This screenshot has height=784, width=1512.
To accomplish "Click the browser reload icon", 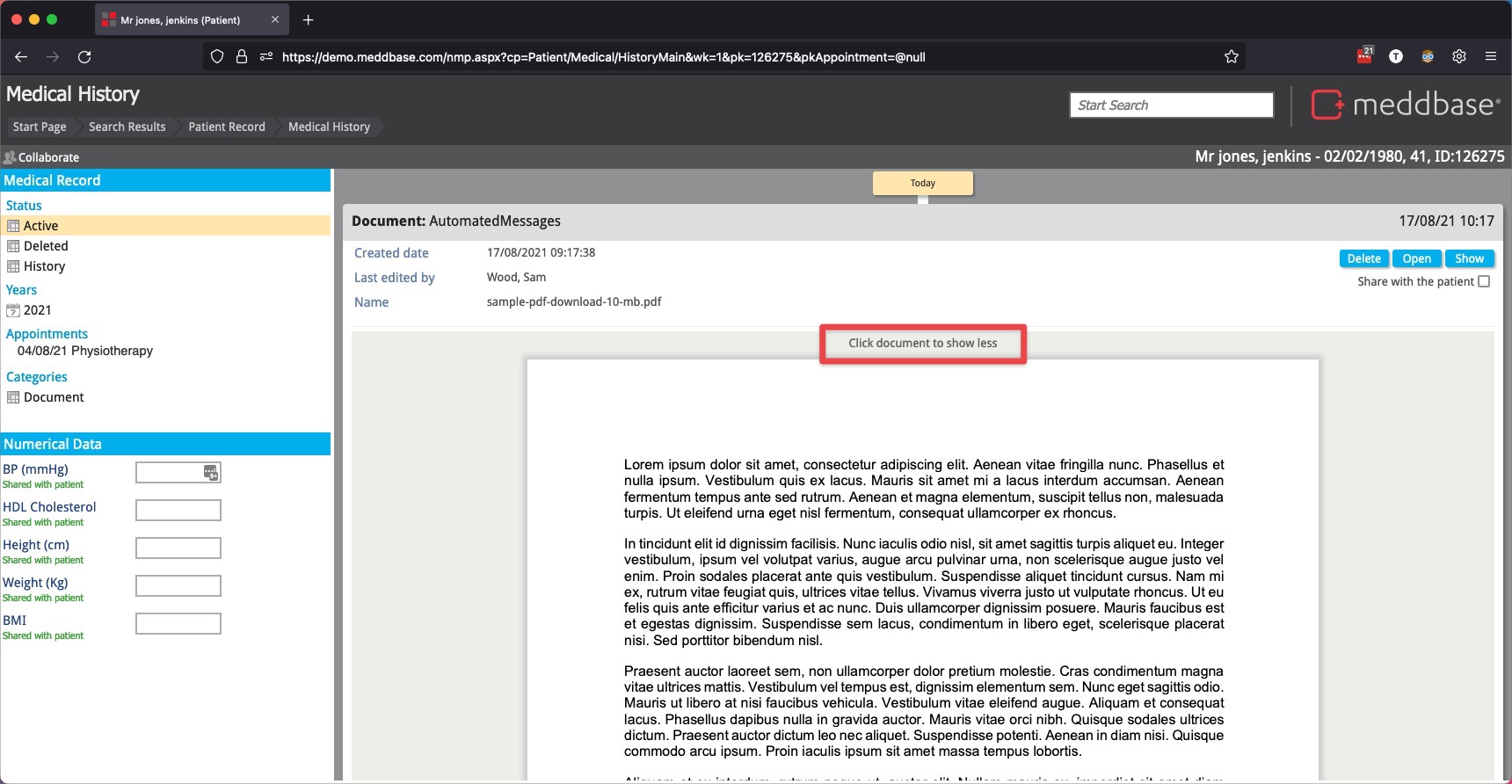I will pos(84,57).
